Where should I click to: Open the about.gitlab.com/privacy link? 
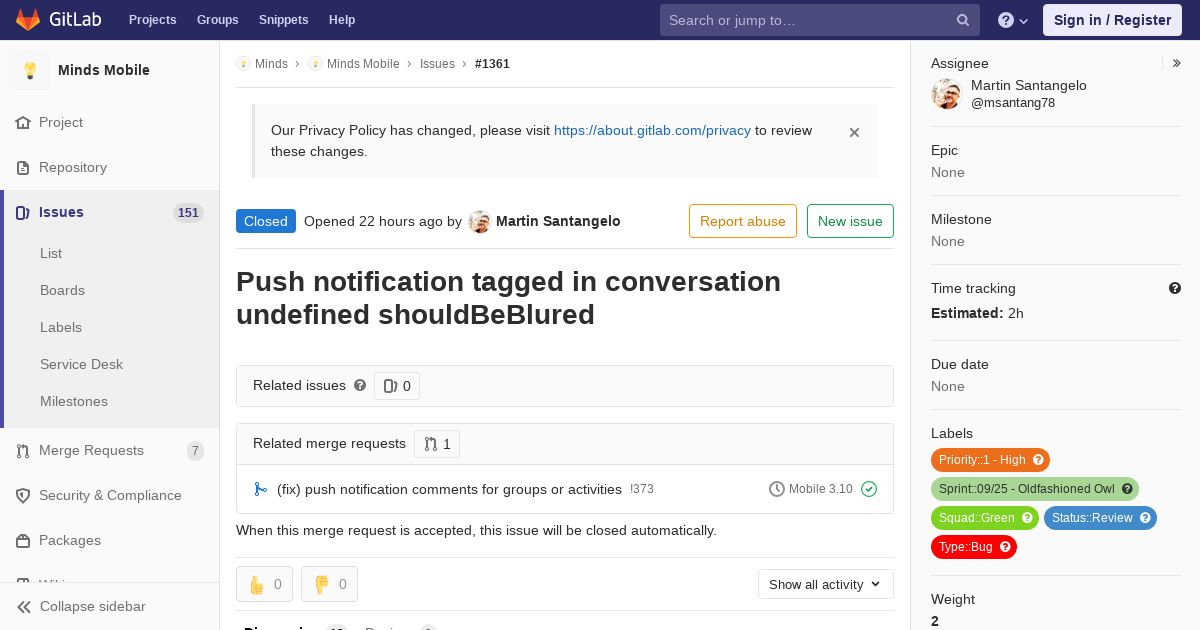click(652, 130)
